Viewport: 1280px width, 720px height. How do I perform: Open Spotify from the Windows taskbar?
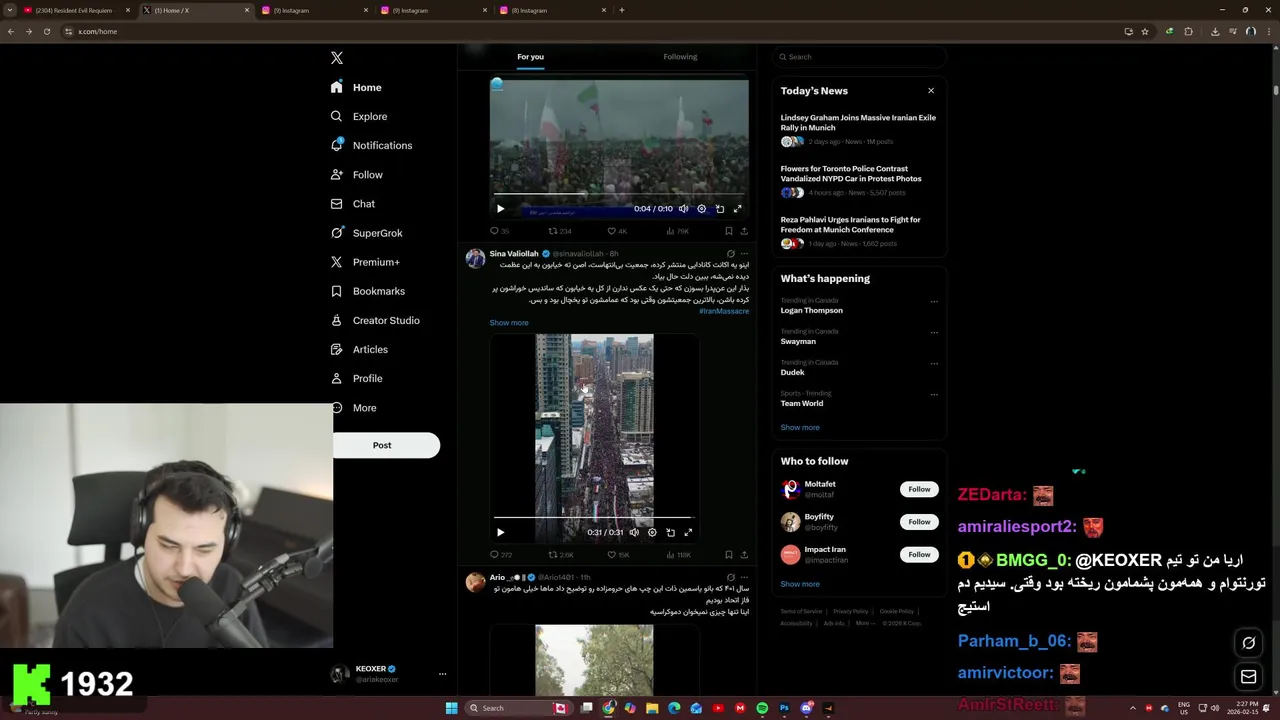[762, 708]
